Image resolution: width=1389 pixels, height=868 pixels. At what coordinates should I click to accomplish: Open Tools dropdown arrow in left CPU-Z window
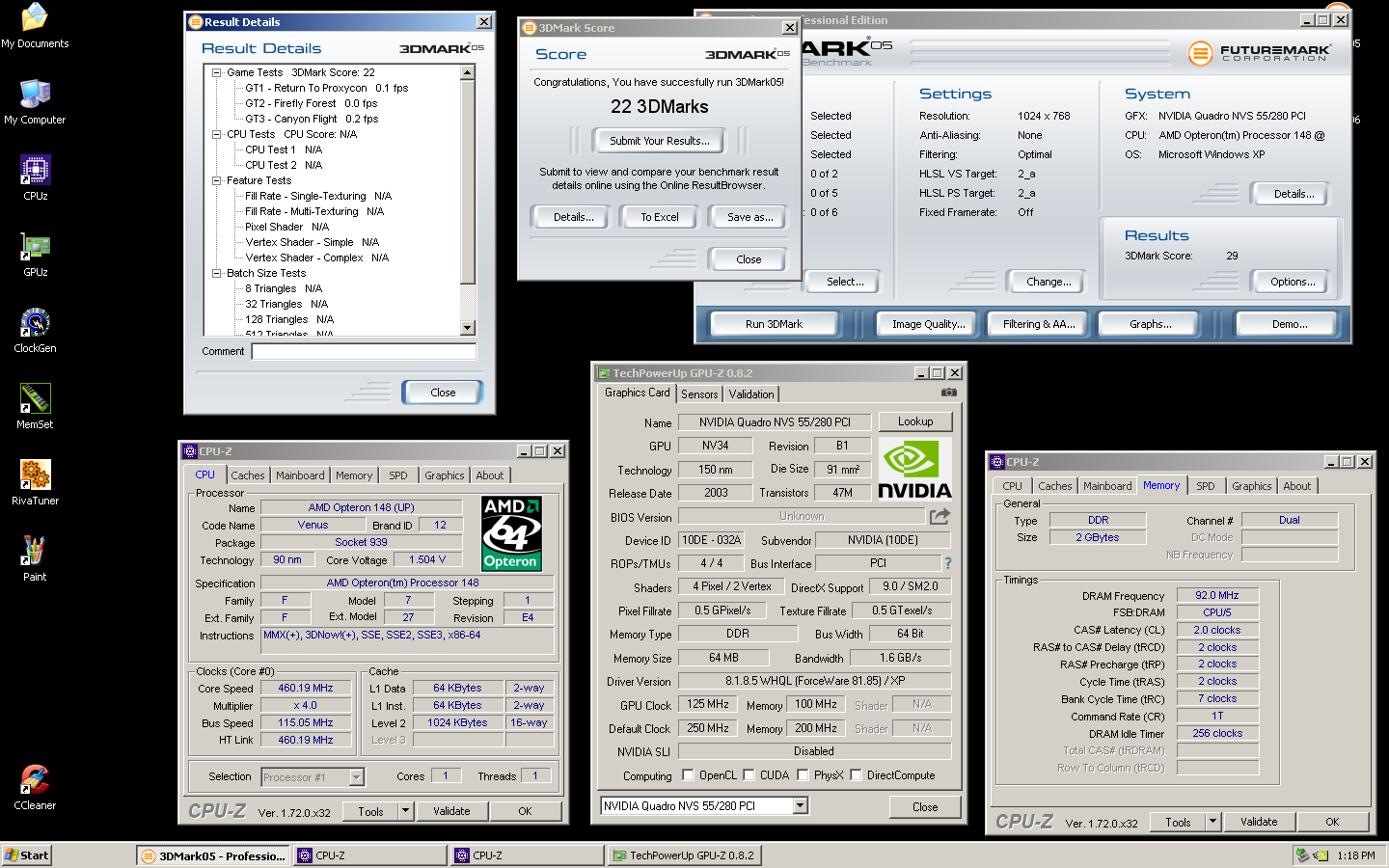tap(405, 811)
